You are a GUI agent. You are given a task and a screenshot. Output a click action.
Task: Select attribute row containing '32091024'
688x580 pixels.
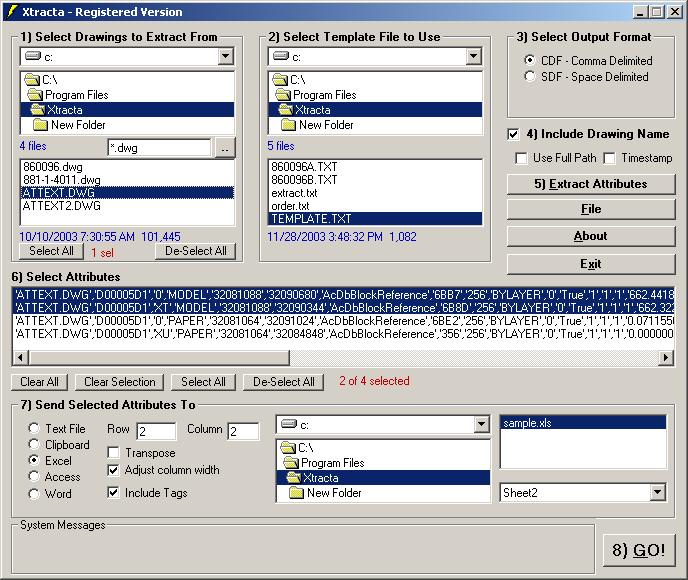tap(344, 321)
